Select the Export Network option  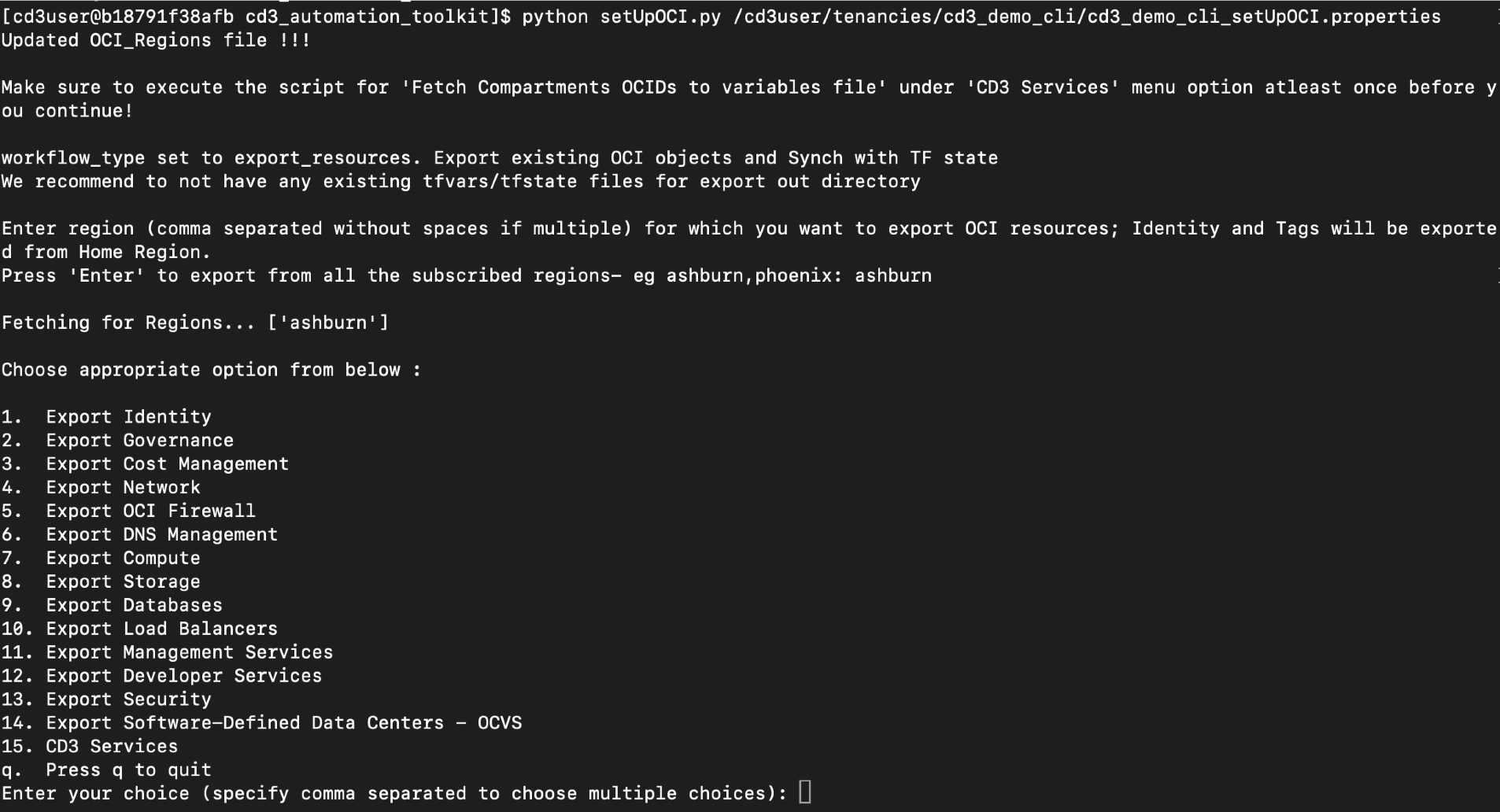click(x=101, y=488)
